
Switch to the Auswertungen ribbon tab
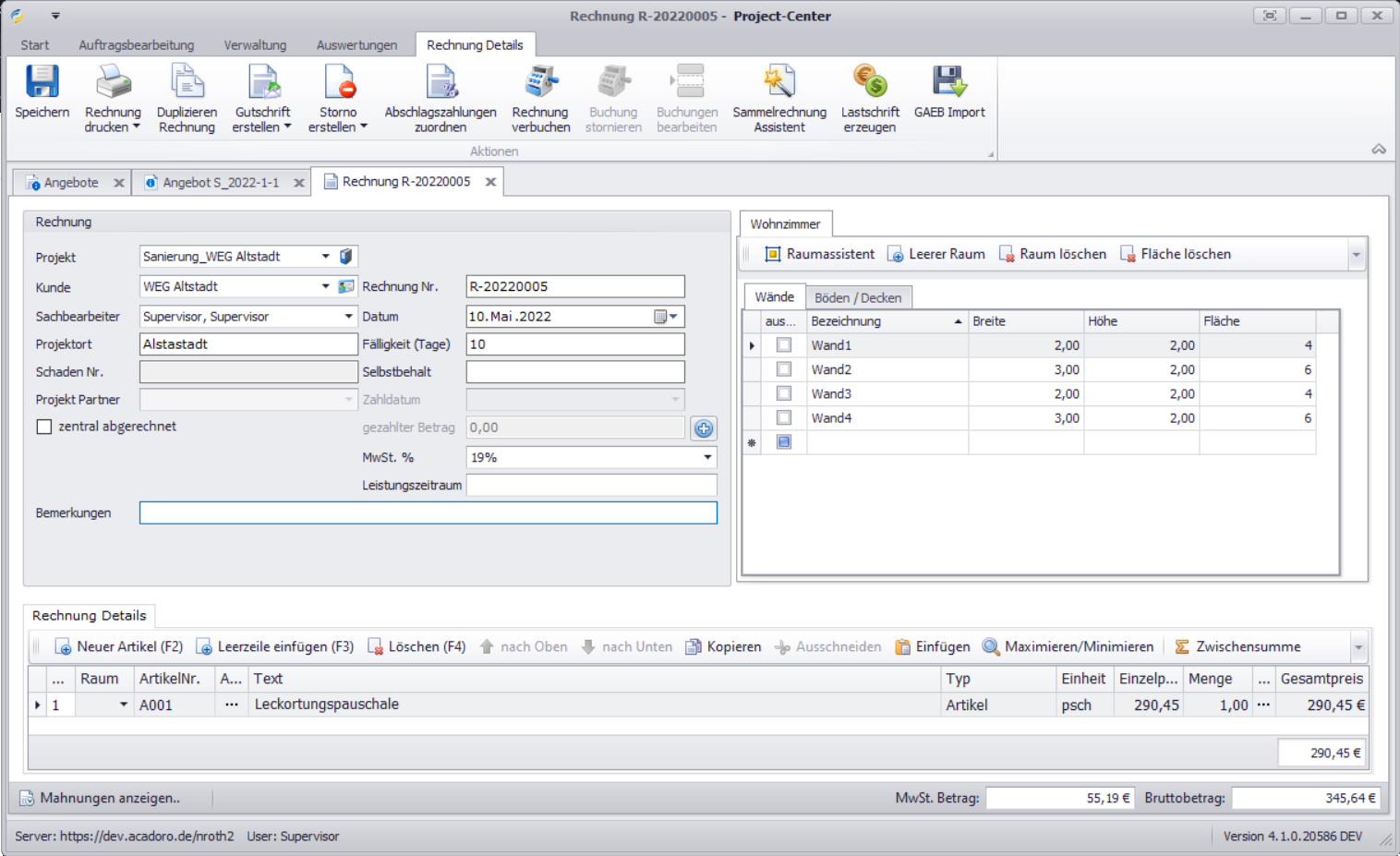356,45
